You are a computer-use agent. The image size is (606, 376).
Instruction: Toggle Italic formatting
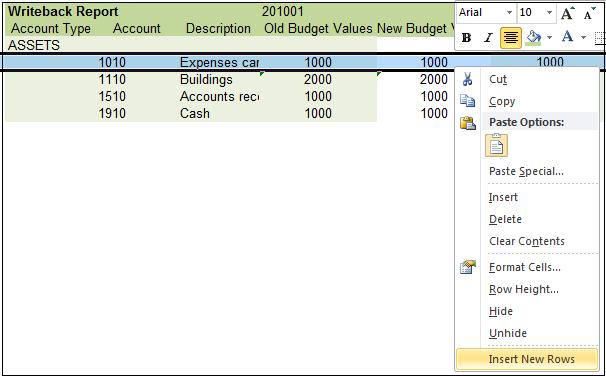[489, 37]
